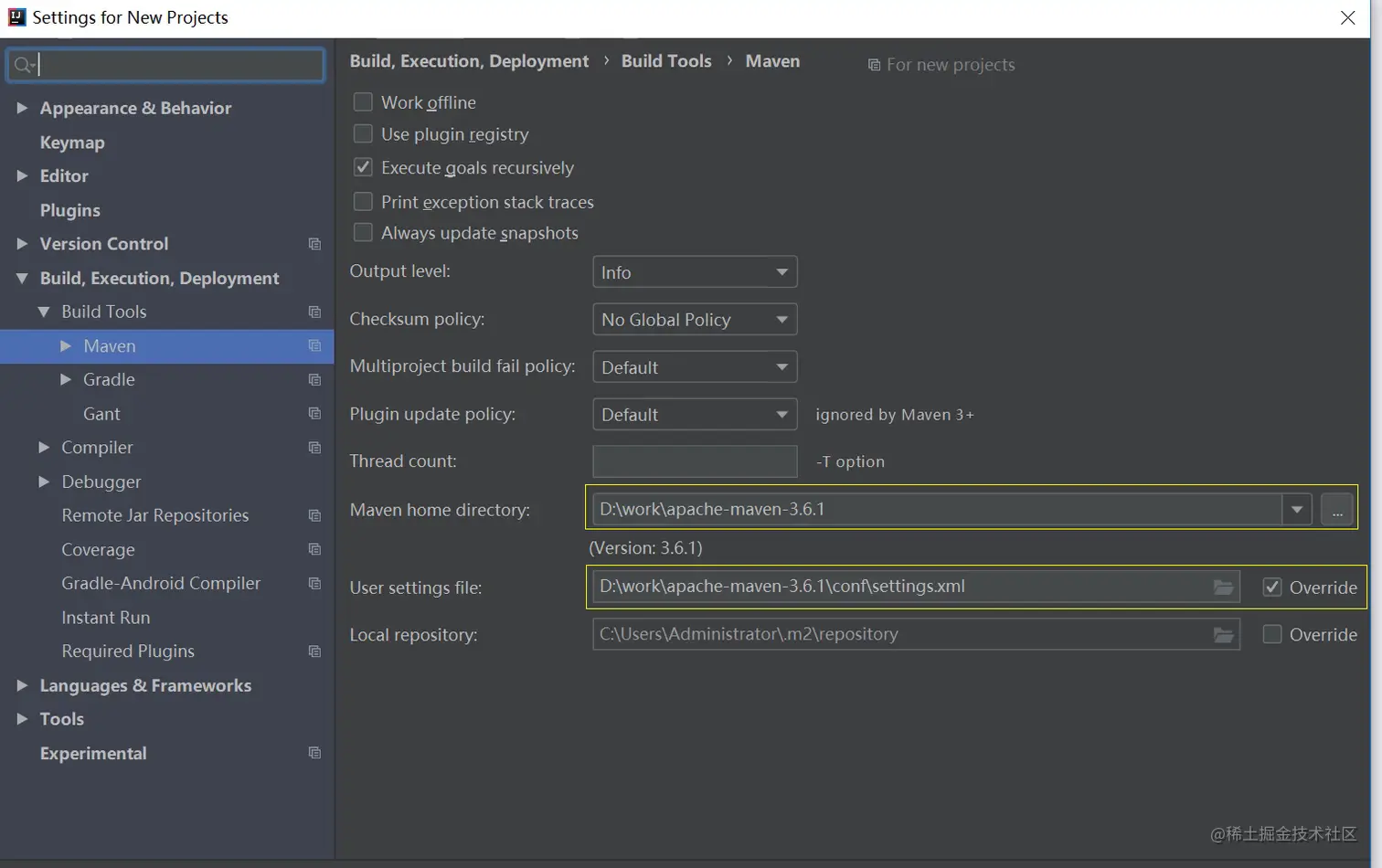Click the project-level icon beside Gradle
1382x868 pixels.
[x=314, y=380]
